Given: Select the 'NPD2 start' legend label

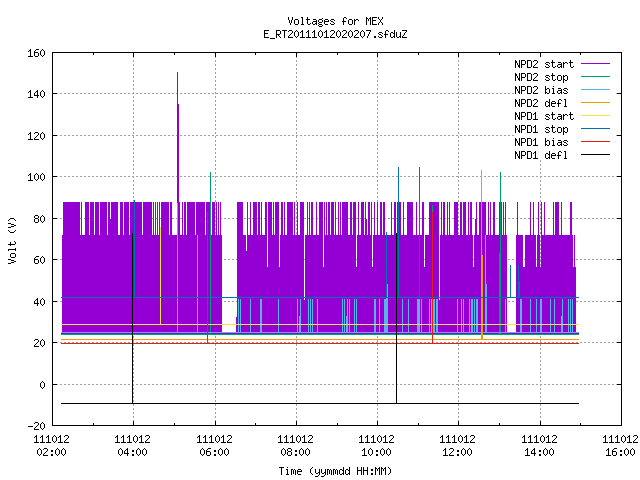Looking at the screenshot, I should pos(544,64).
